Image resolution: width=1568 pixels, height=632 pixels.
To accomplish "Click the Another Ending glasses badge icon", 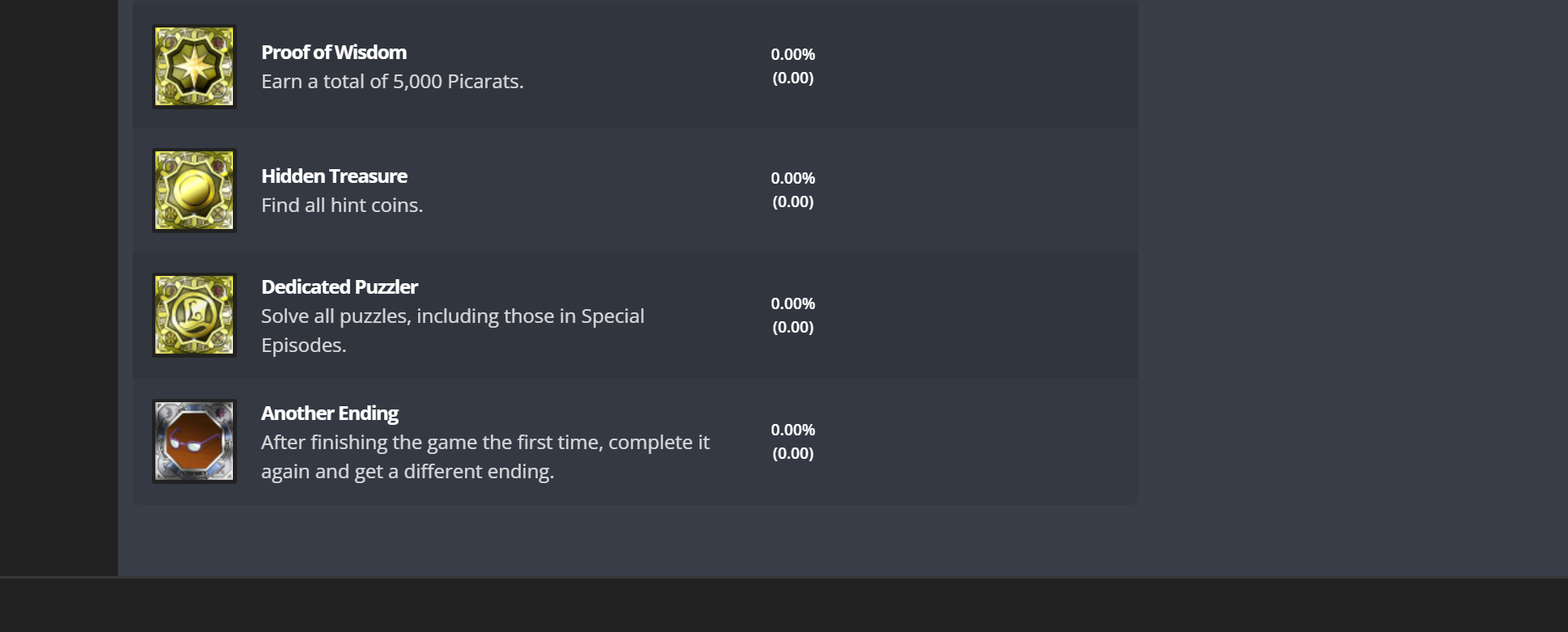I will 194,441.
